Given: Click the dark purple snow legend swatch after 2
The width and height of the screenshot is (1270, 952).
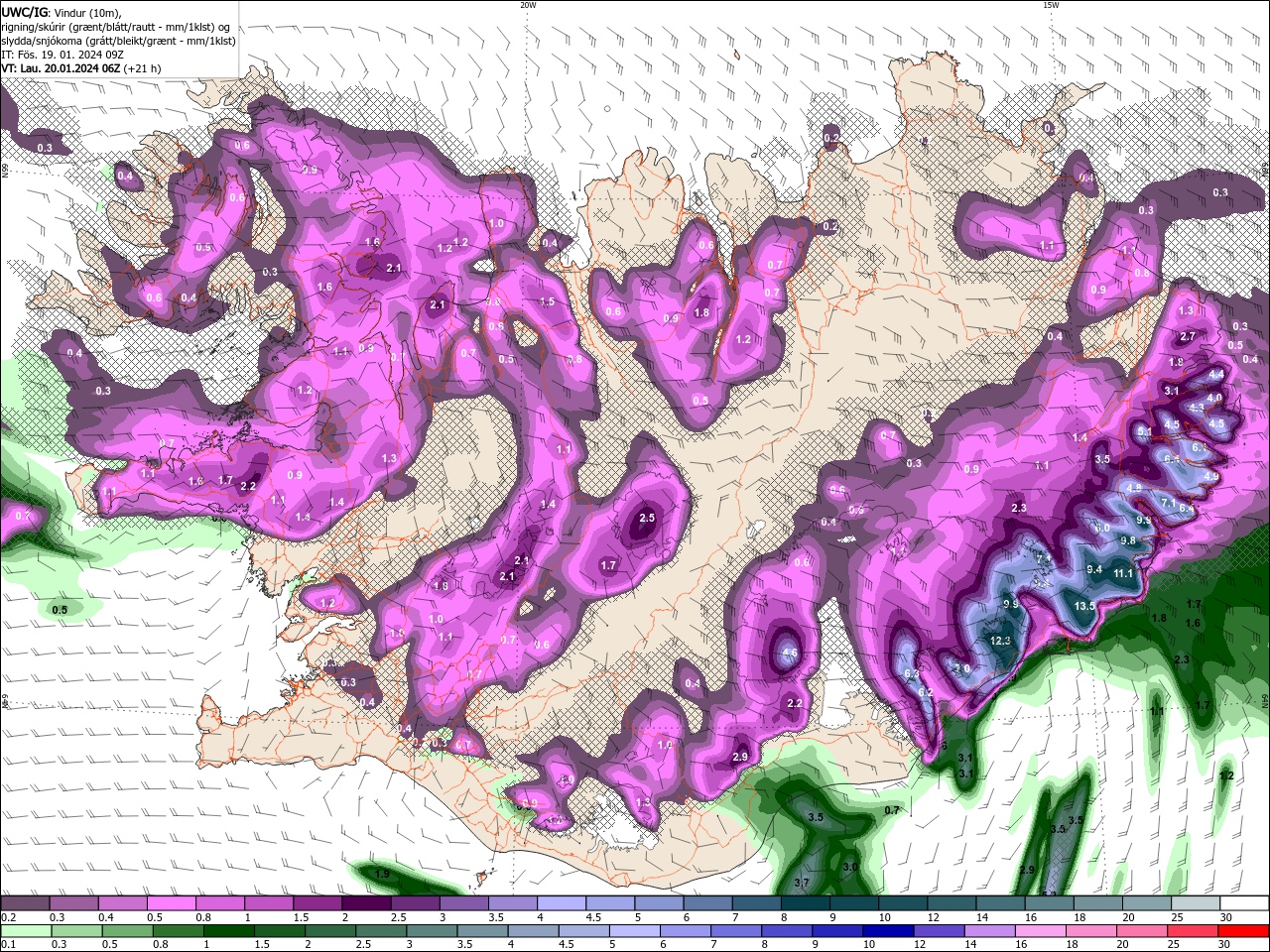Looking at the screenshot, I should pos(366,903).
